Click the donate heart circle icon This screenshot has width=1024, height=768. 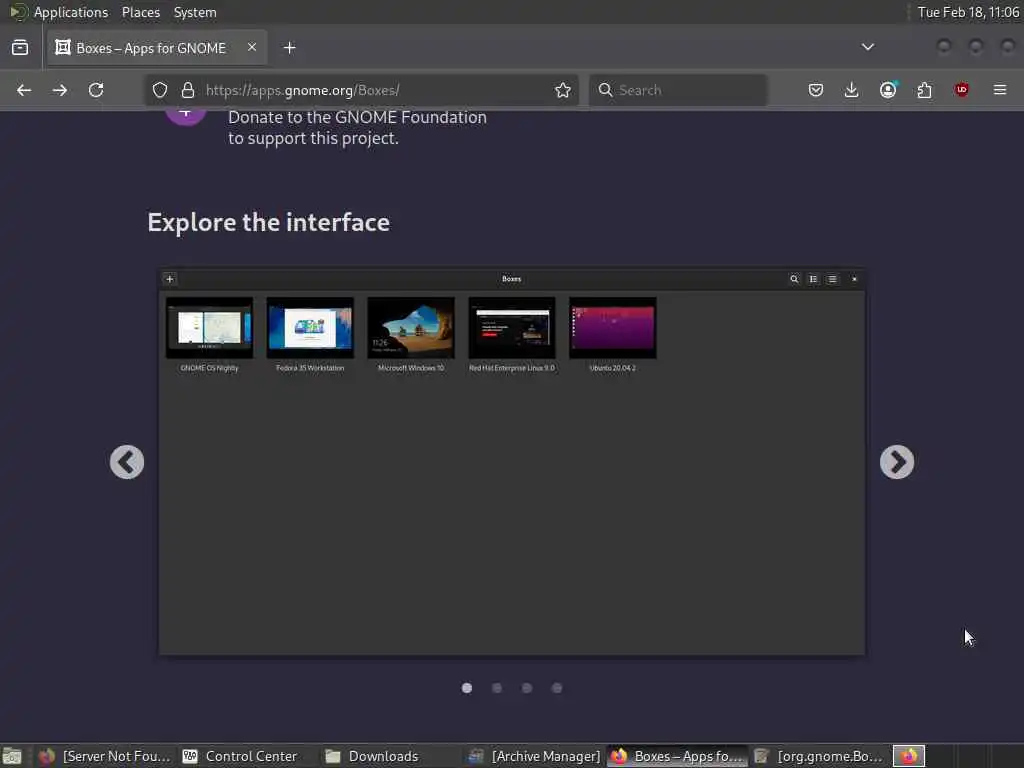185,116
